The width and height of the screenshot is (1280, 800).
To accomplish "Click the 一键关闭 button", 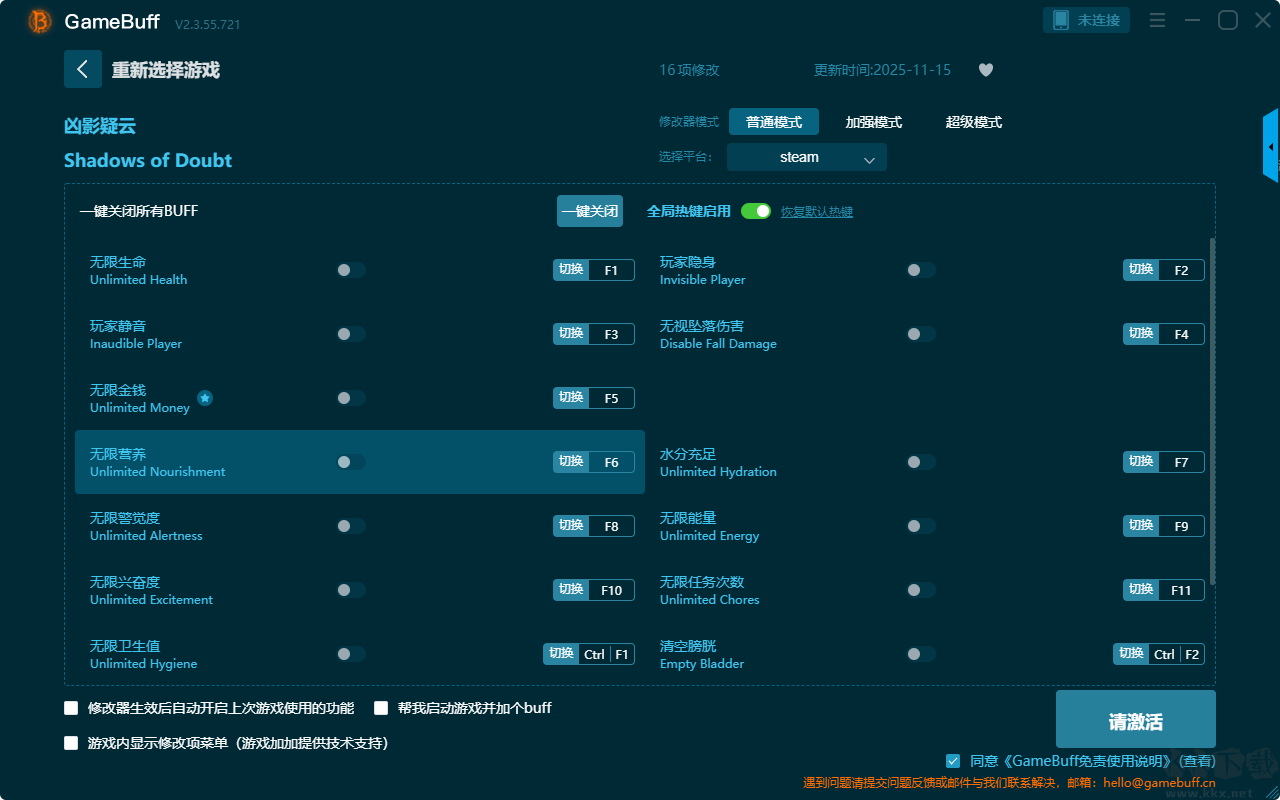I will coord(590,211).
